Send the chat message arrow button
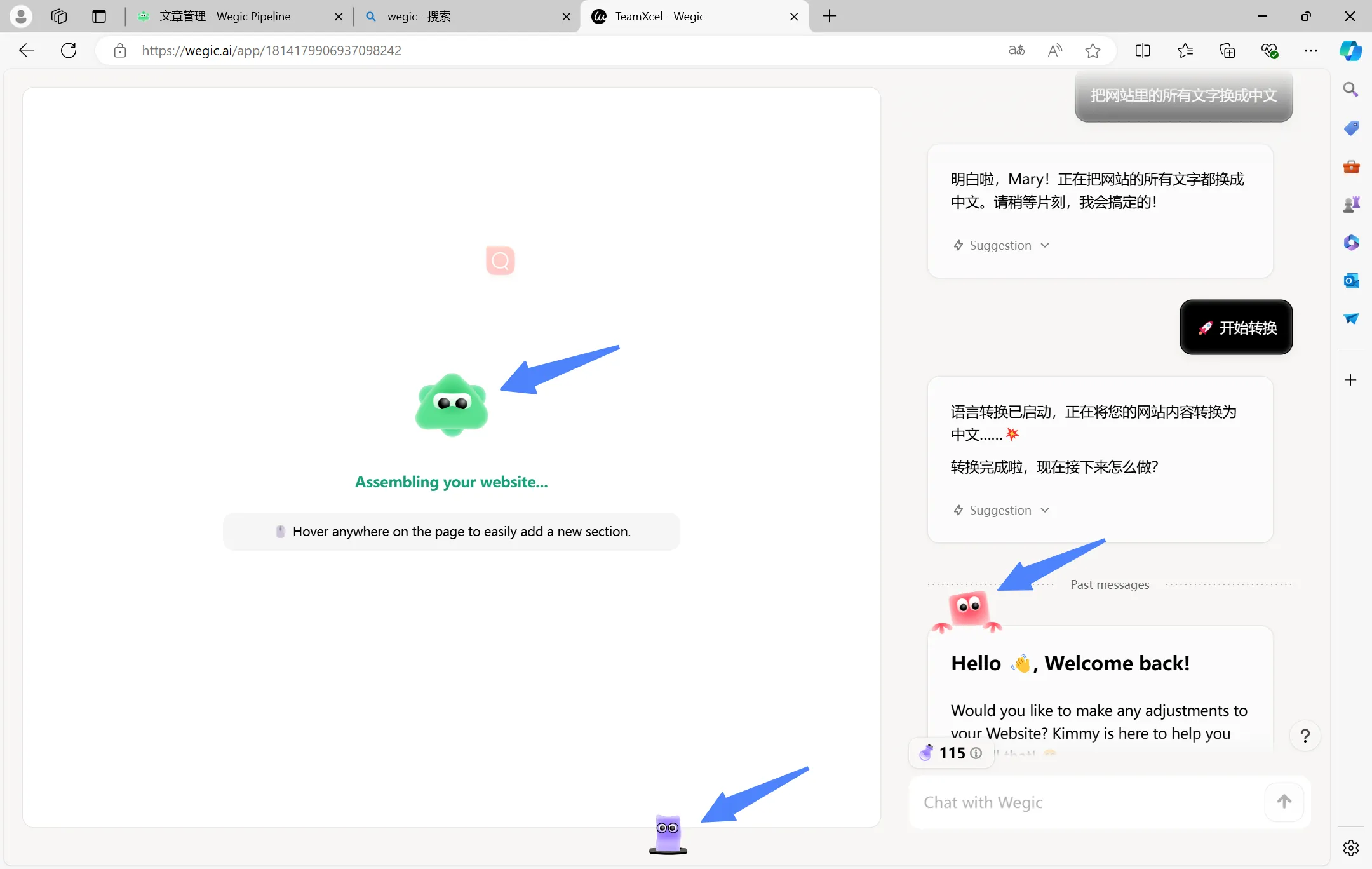1372x869 pixels. point(1284,802)
